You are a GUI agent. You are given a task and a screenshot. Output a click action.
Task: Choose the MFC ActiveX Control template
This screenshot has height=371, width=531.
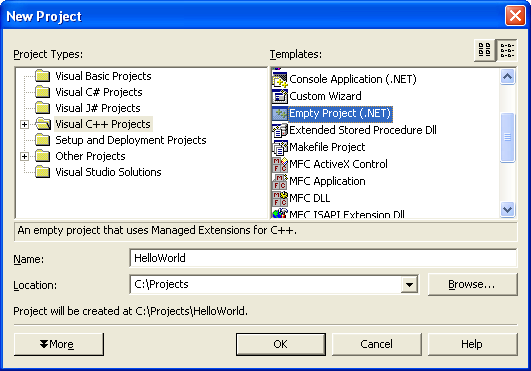pos(338,164)
